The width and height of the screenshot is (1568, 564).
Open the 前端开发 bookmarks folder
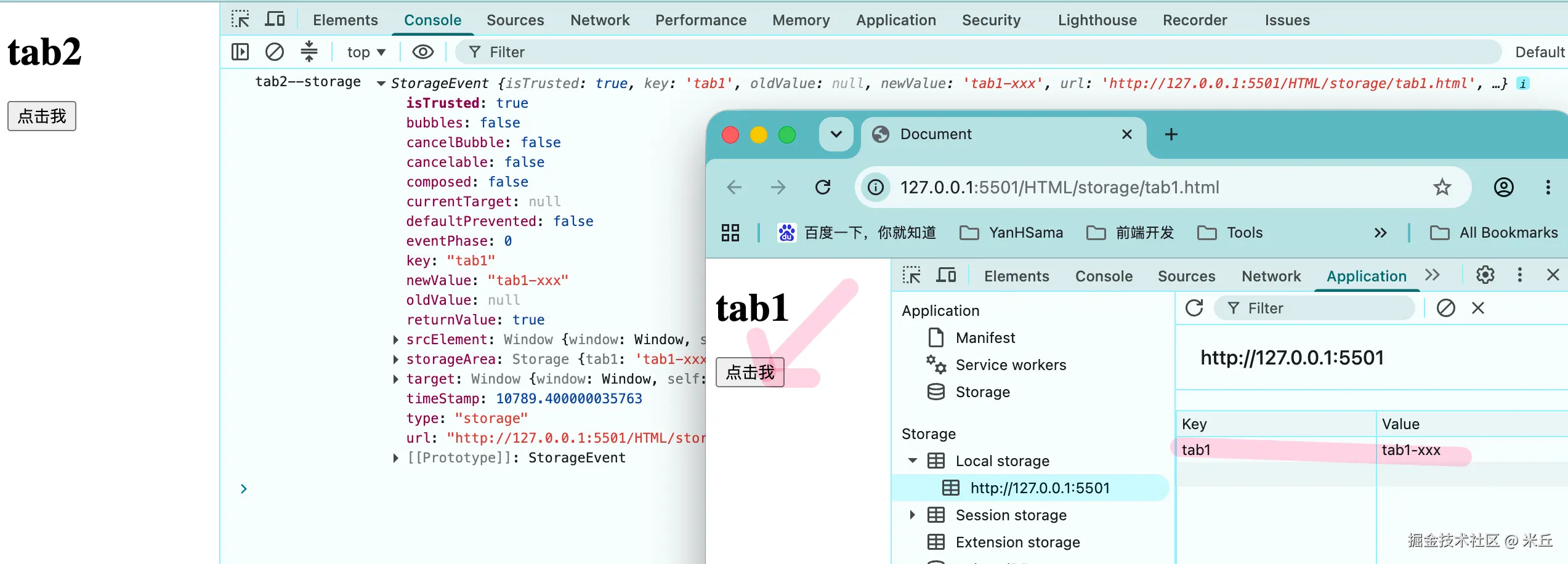(x=1130, y=233)
